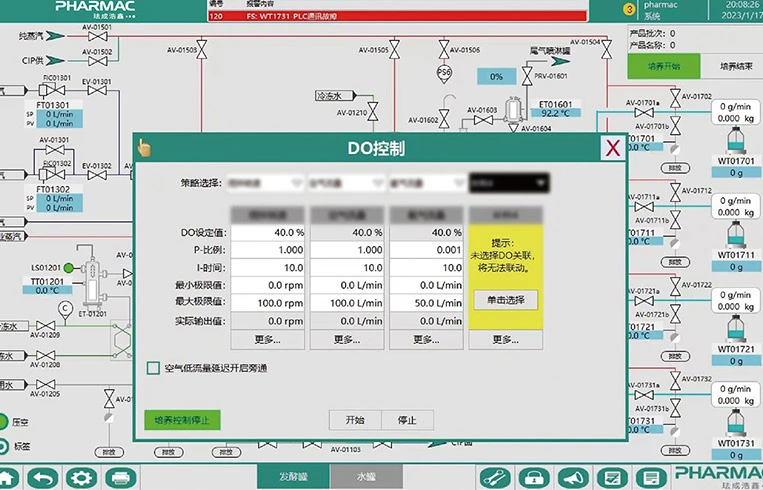The width and height of the screenshot is (763, 490).
Task: Select valve AV-01506
Action: pyautogui.click(x=444, y=50)
